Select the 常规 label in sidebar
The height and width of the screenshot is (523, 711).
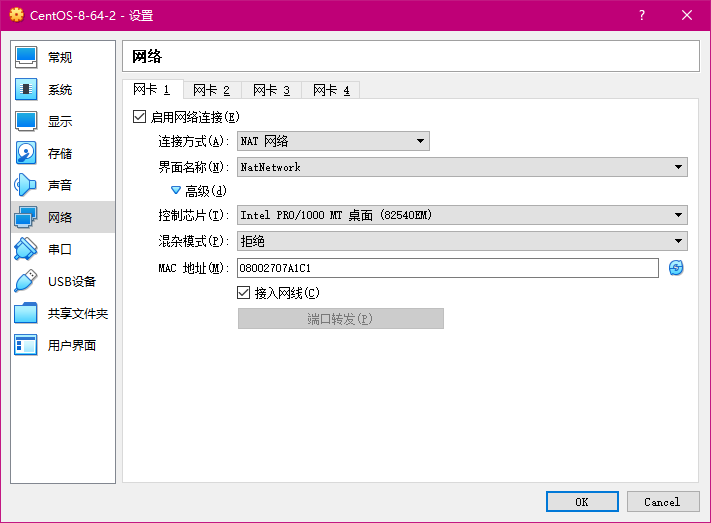click(x=60, y=58)
